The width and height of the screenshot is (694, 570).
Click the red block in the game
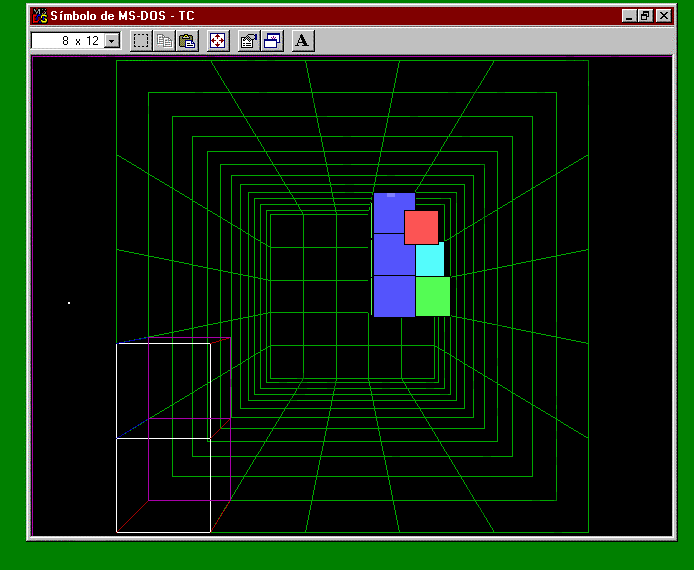pos(421,227)
